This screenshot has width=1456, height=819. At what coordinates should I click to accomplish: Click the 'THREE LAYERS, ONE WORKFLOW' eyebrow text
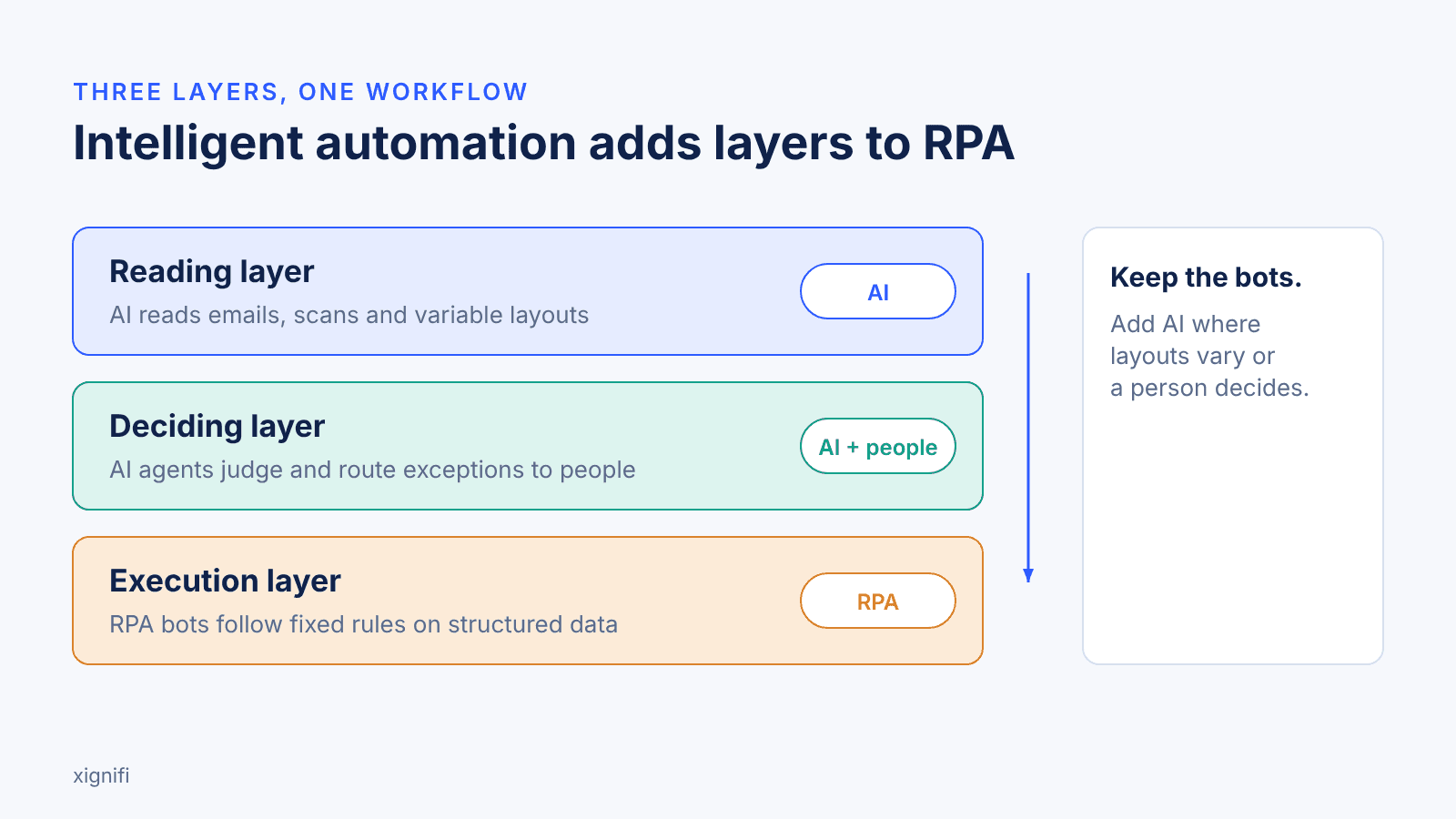[300, 92]
